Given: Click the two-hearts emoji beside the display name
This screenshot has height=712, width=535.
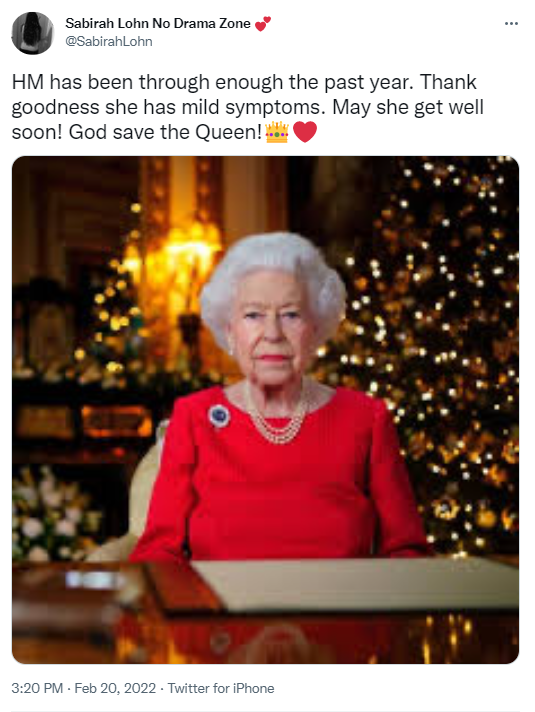Looking at the screenshot, I should (x=263, y=24).
